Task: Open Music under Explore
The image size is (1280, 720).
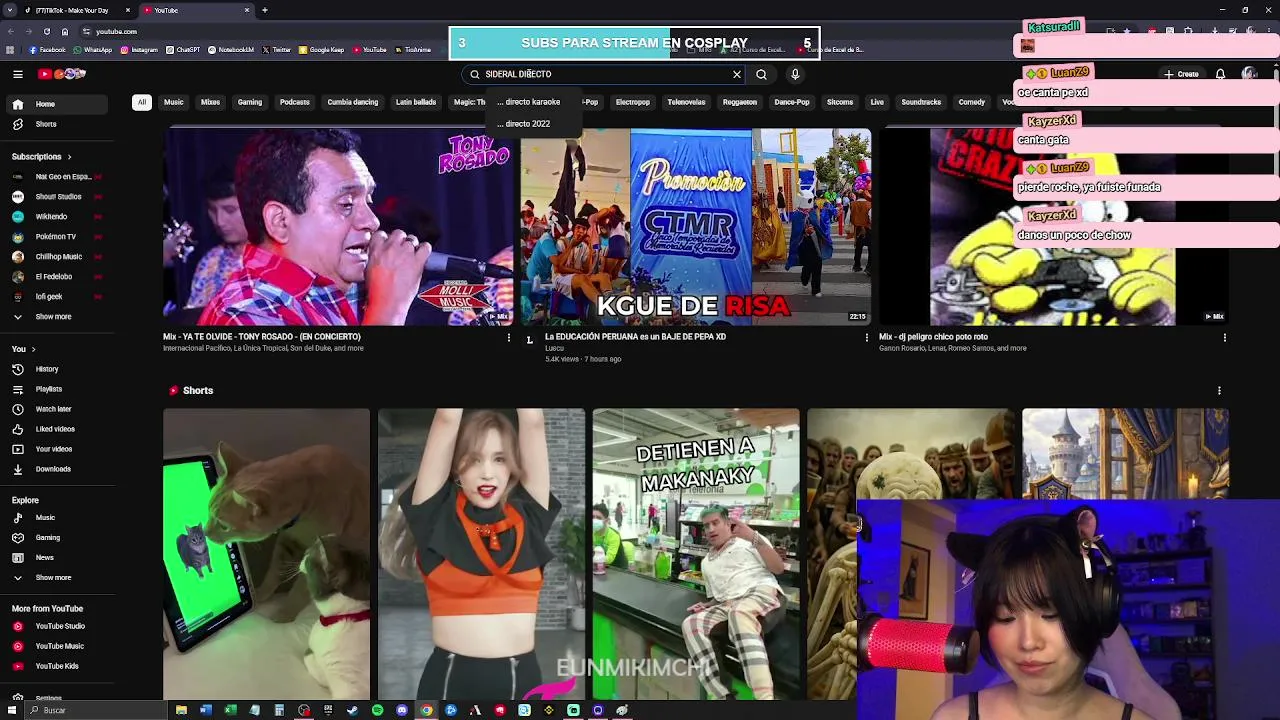Action: click(58, 518)
